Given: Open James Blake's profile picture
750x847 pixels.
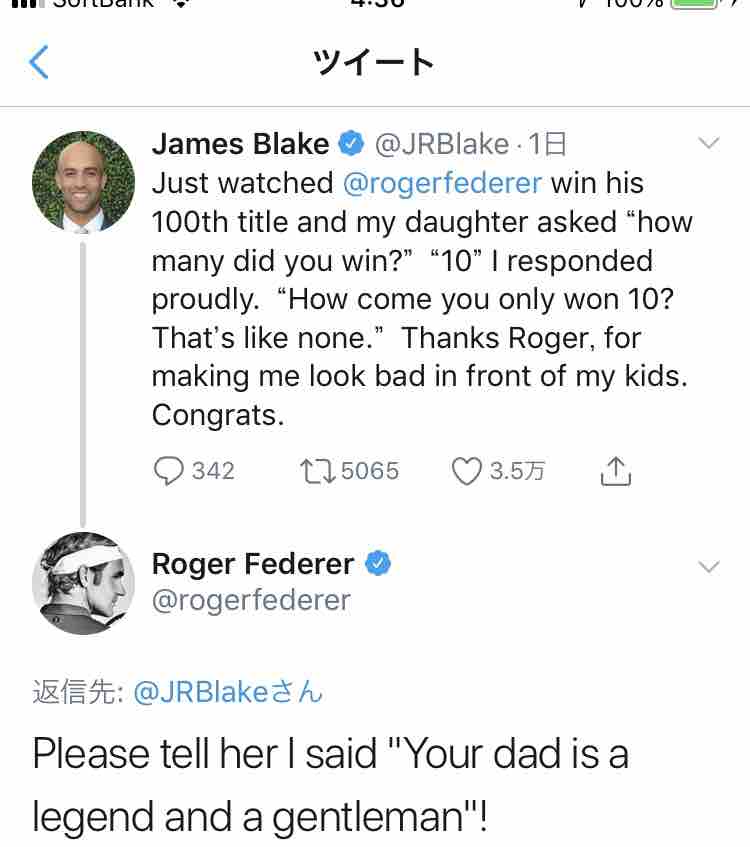Looking at the screenshot, I should pyautogui.click(x=84, y=182).
